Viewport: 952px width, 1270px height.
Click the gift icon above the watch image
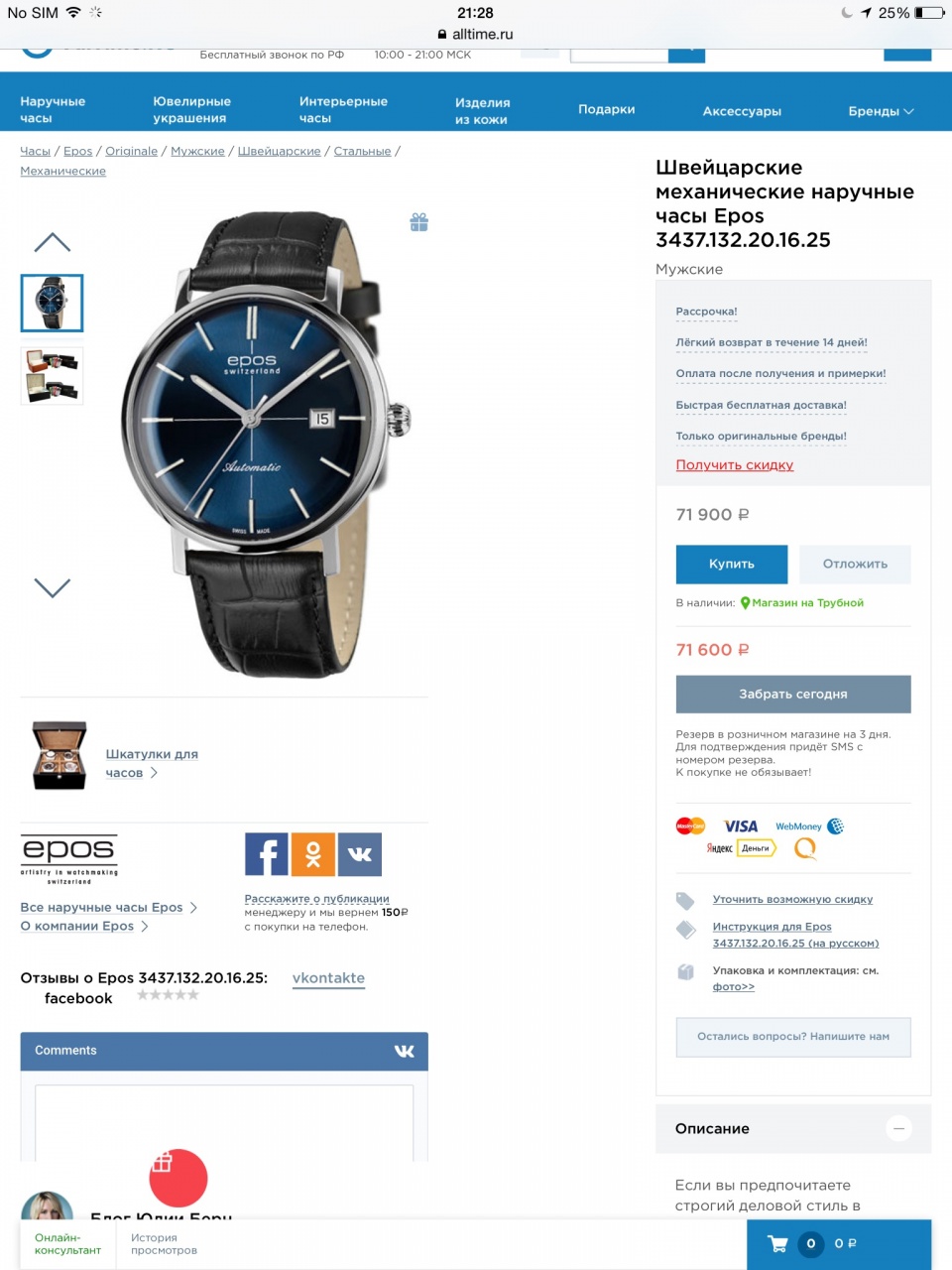419,222
